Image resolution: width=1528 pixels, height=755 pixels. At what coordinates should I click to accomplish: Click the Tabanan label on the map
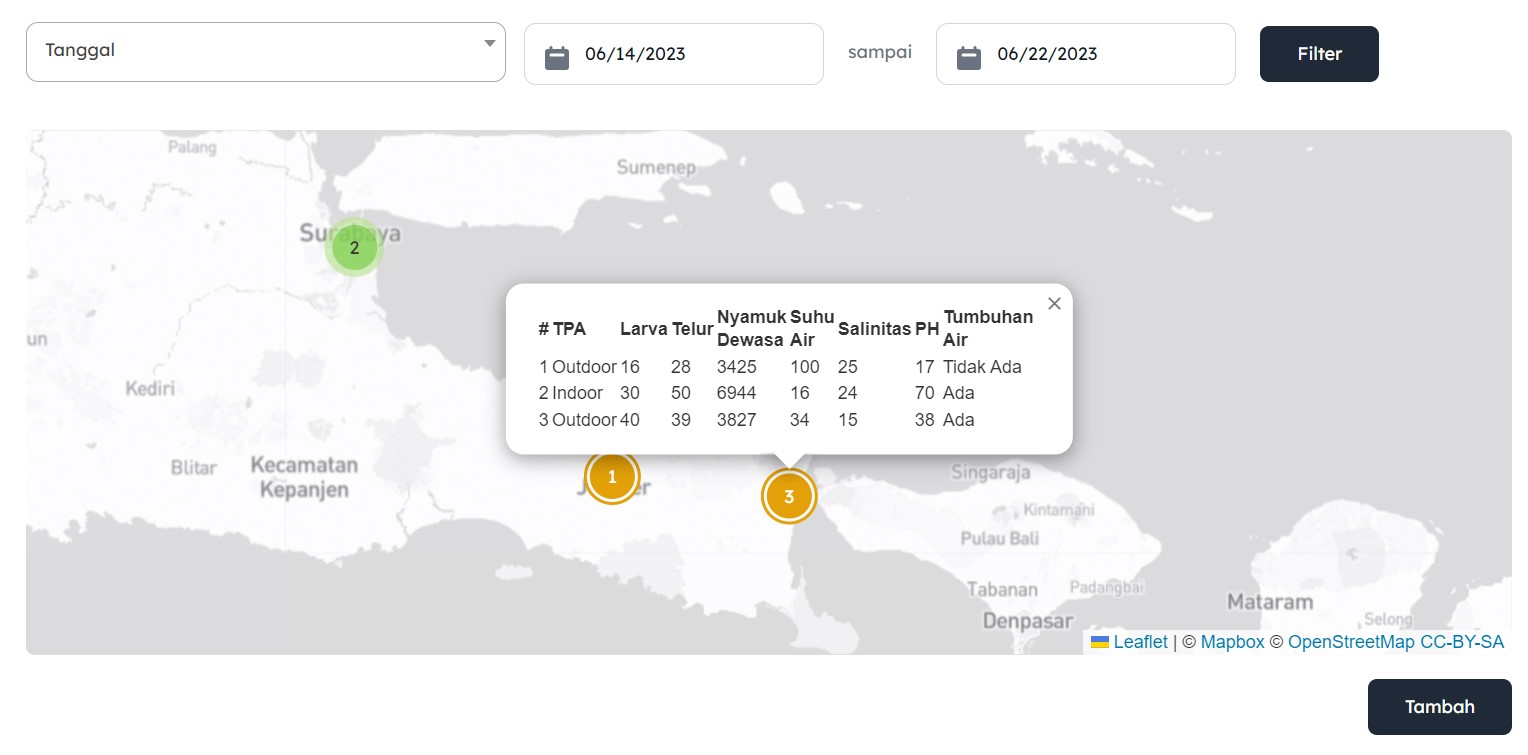1001,589
